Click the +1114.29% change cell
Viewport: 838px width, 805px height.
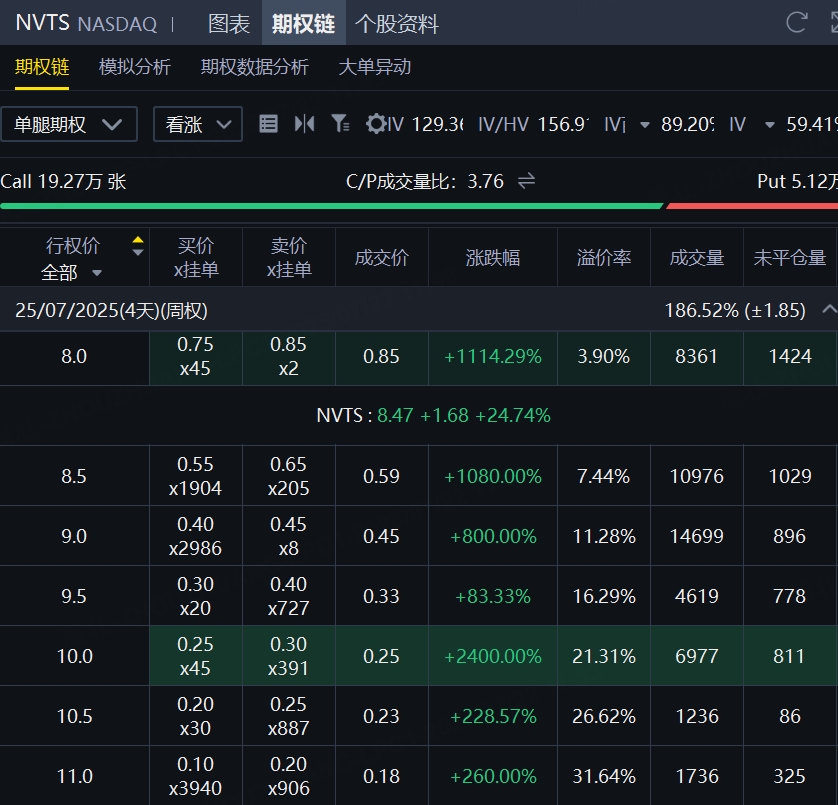[493, 357]
